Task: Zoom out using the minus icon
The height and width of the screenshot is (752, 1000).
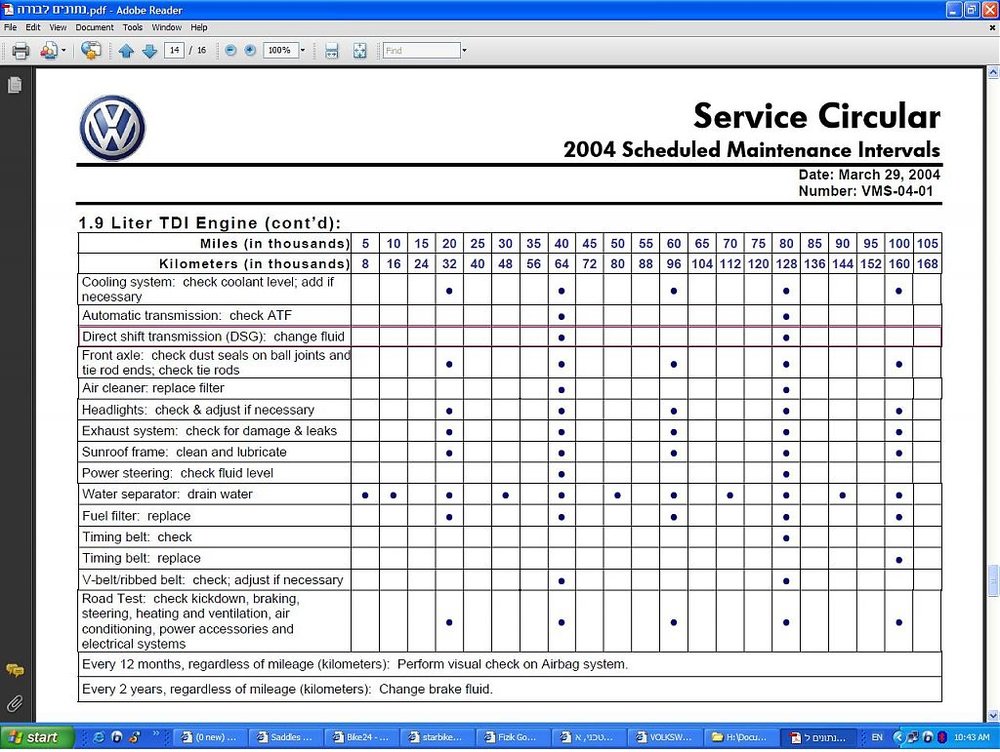Action: point(231,50)
